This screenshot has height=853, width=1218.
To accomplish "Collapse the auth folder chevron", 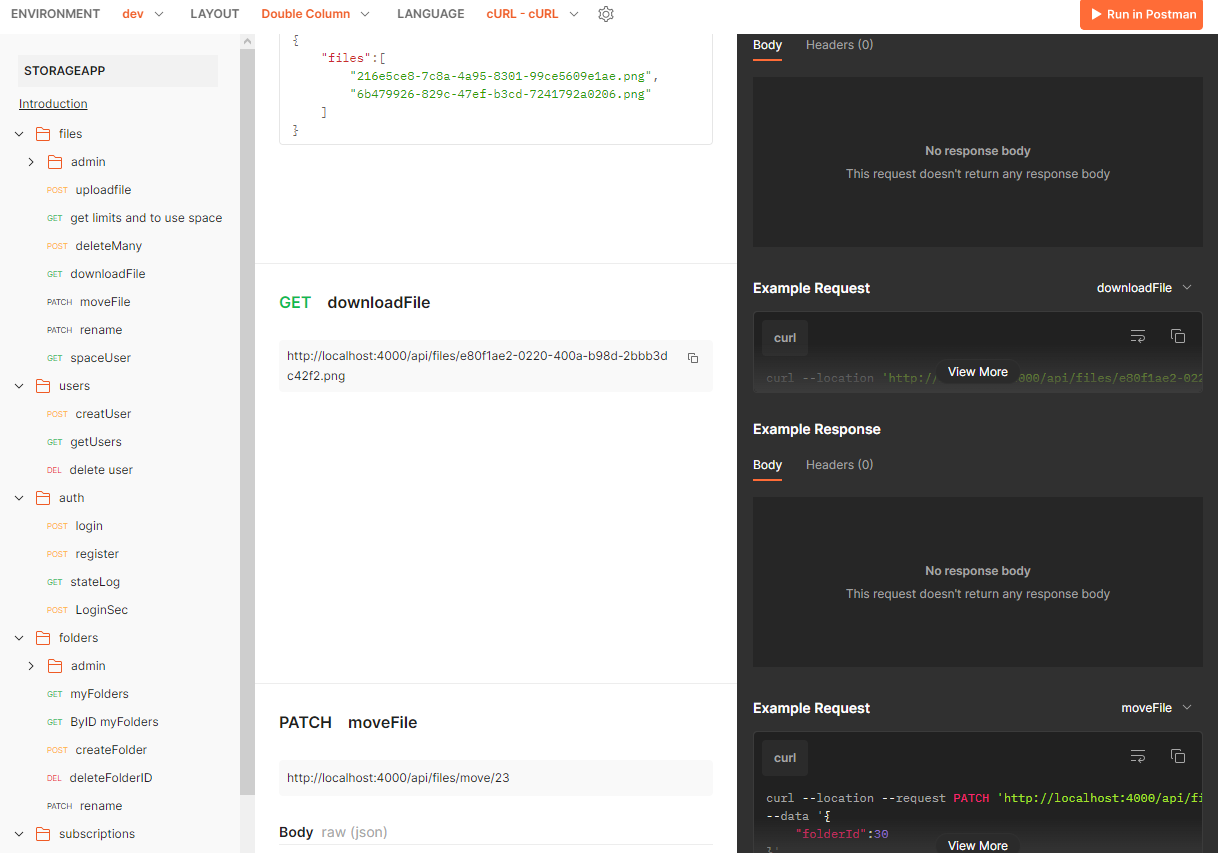I will tap(19, 498).
